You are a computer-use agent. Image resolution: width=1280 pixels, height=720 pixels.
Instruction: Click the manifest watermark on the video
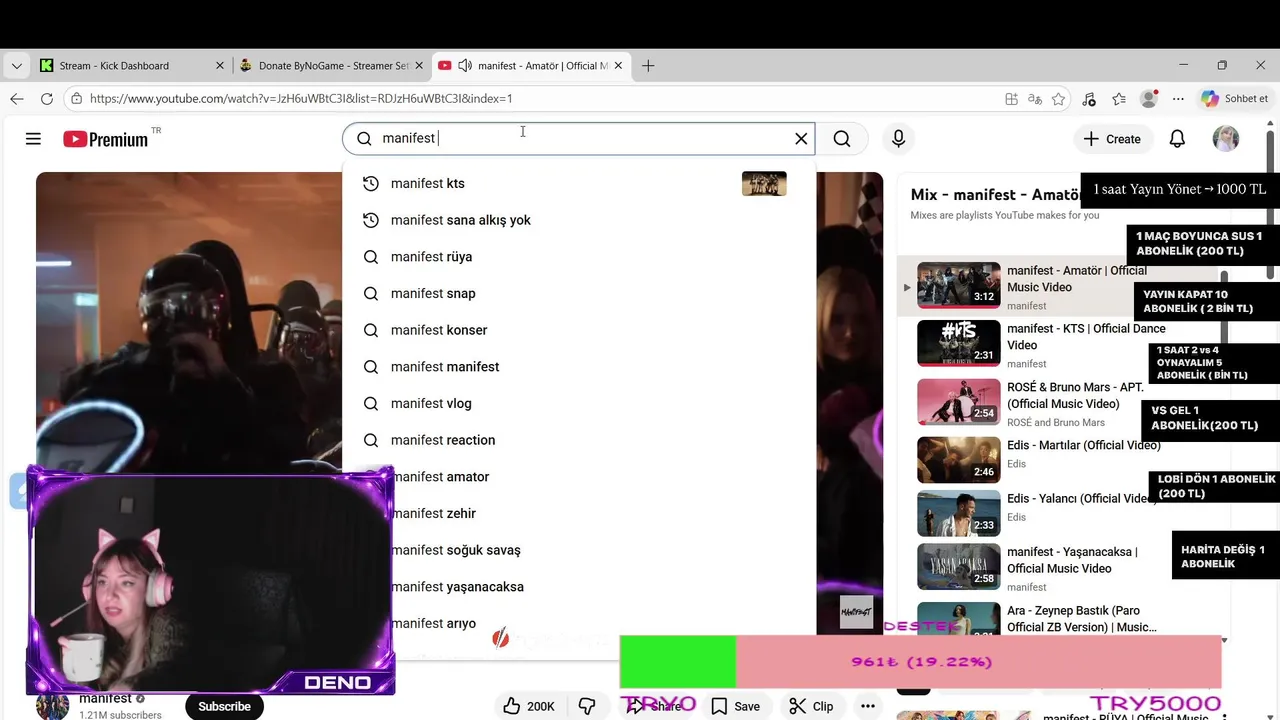point(856,611)
